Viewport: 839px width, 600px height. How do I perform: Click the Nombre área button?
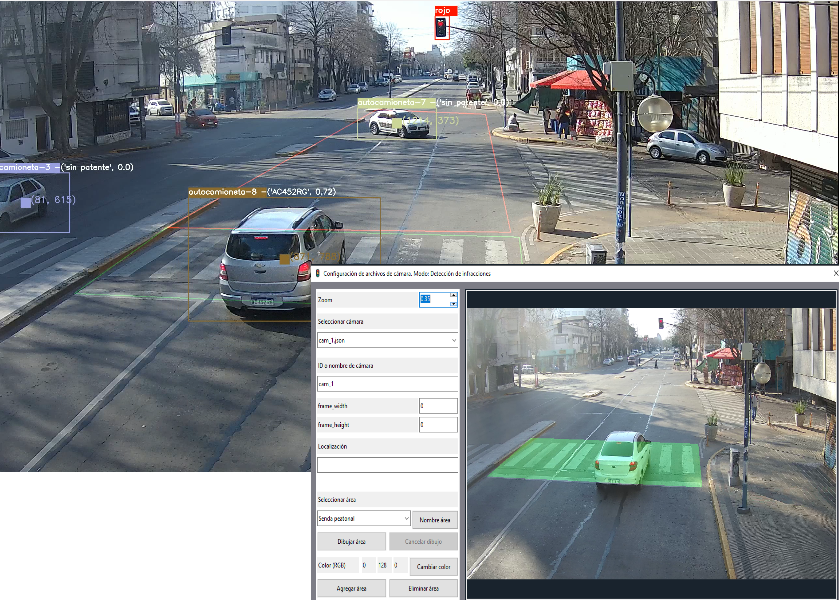[x=435, y=520]
